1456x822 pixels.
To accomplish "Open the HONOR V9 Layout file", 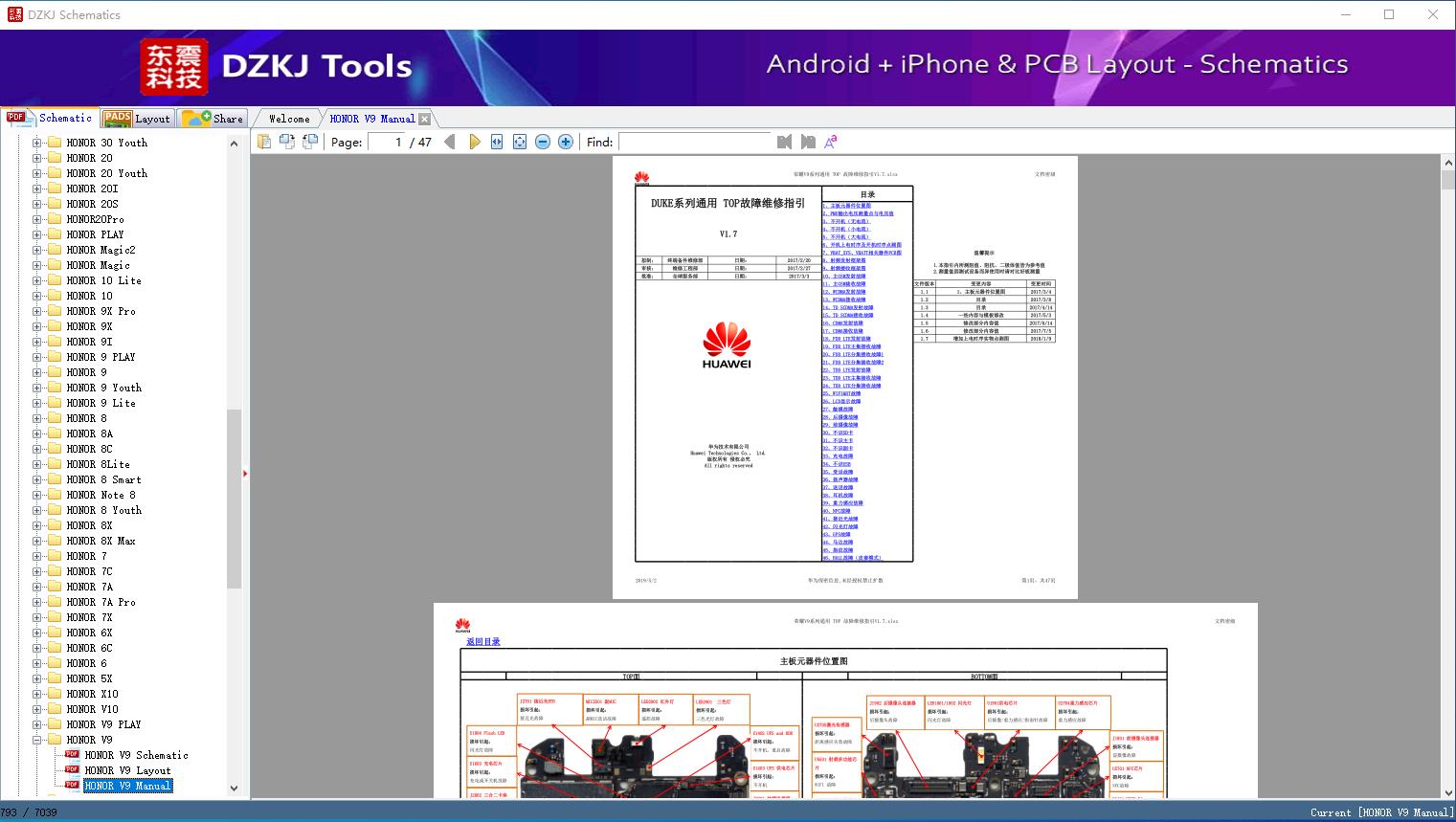I will [x=127, y=770].
